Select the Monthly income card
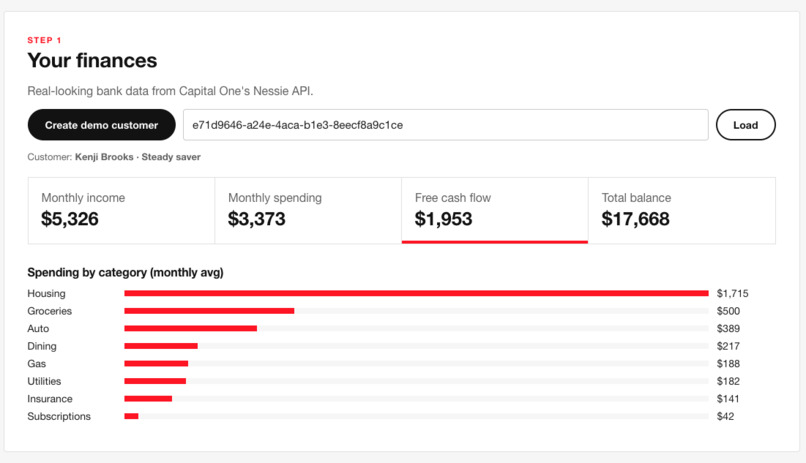Image resolution: width=806 pixels, height=463 pixels. pos(121,211)
